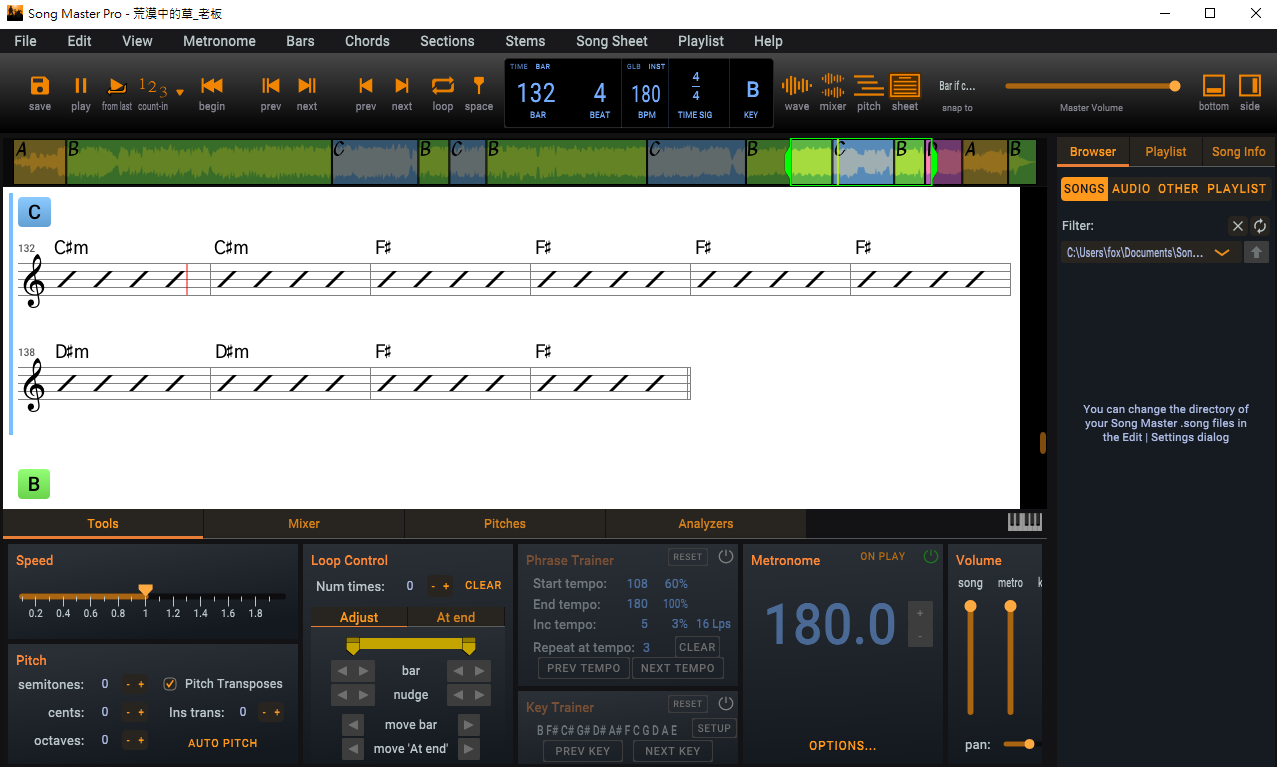Clear loop Num times with CLEAR
1277x767 pixels.
click(483, 586)
